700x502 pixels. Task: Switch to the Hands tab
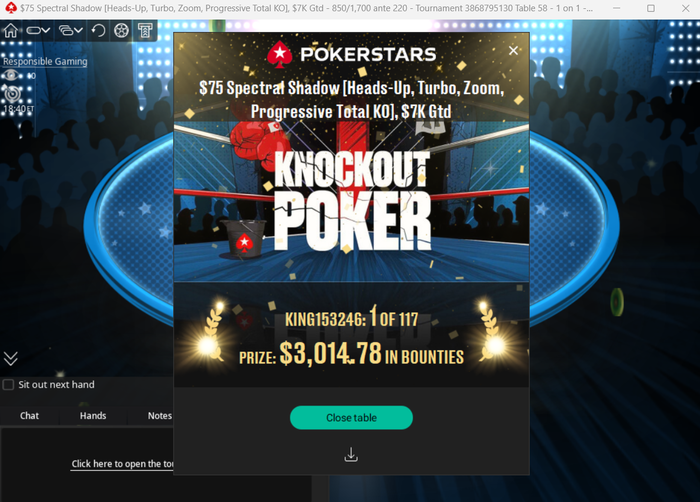click(93, 416)
